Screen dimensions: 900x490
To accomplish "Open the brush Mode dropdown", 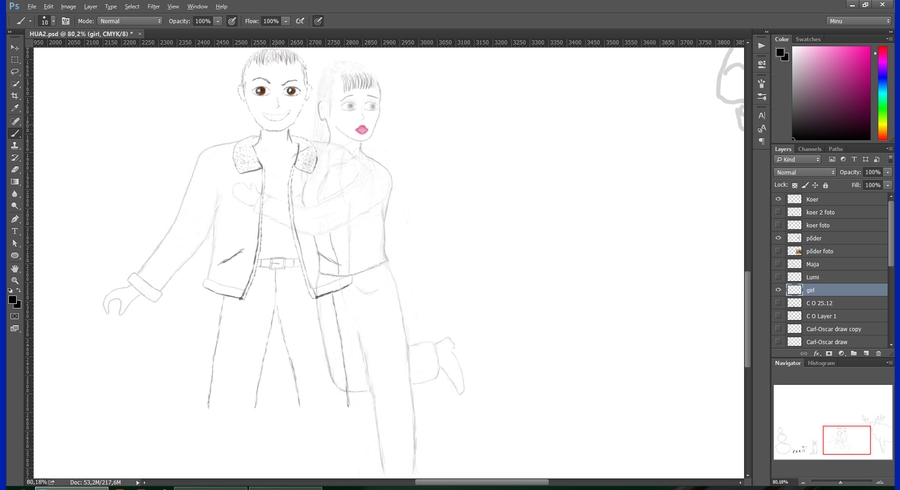I will tap(130, 21).
